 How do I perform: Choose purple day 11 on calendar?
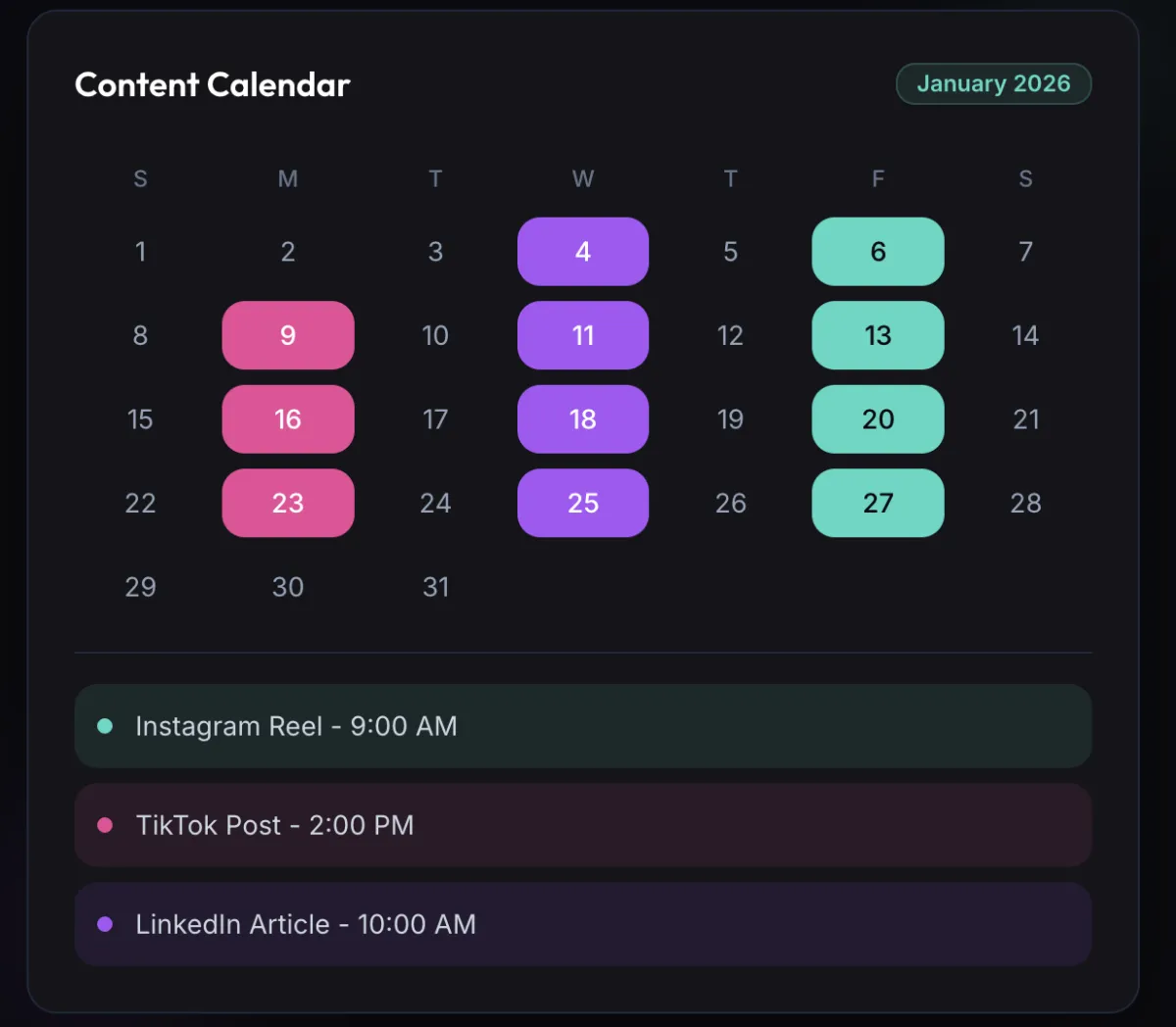click(x=583, y=335)
